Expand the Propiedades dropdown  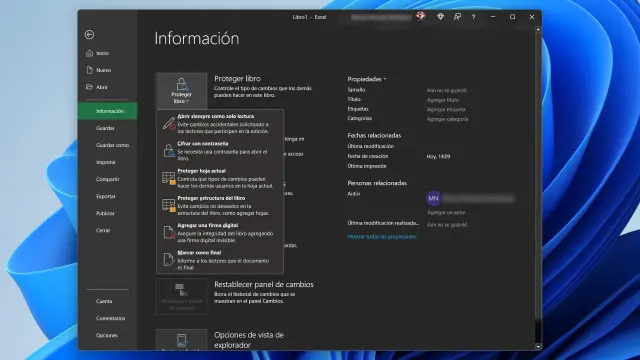(367, 79)
